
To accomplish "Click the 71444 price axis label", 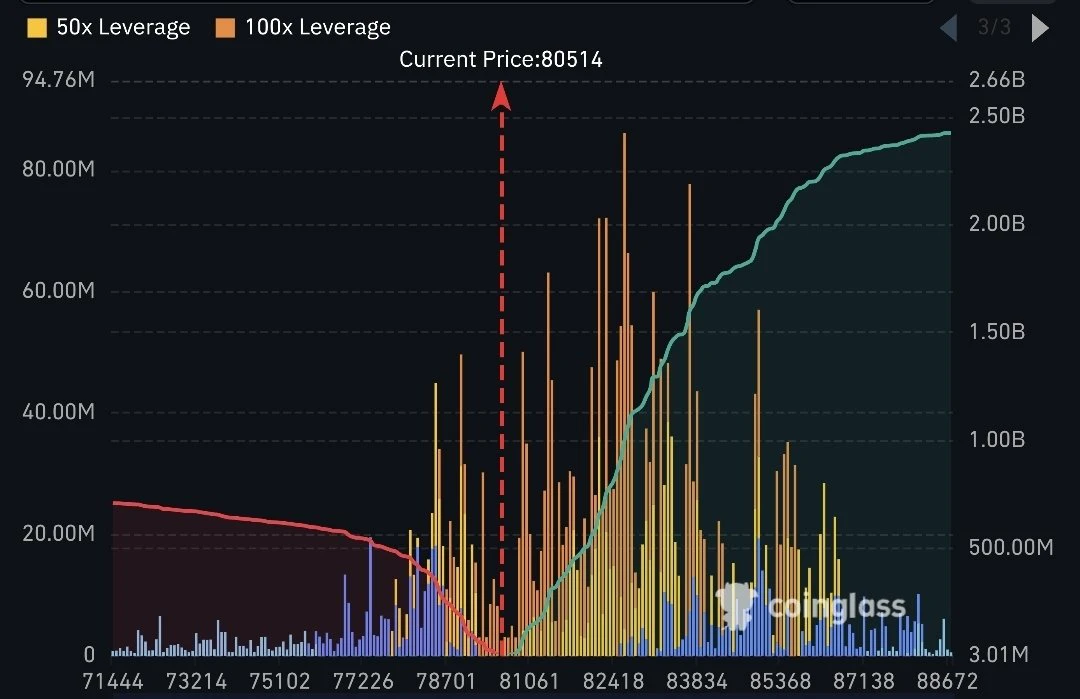I will (x=113, y=682).
